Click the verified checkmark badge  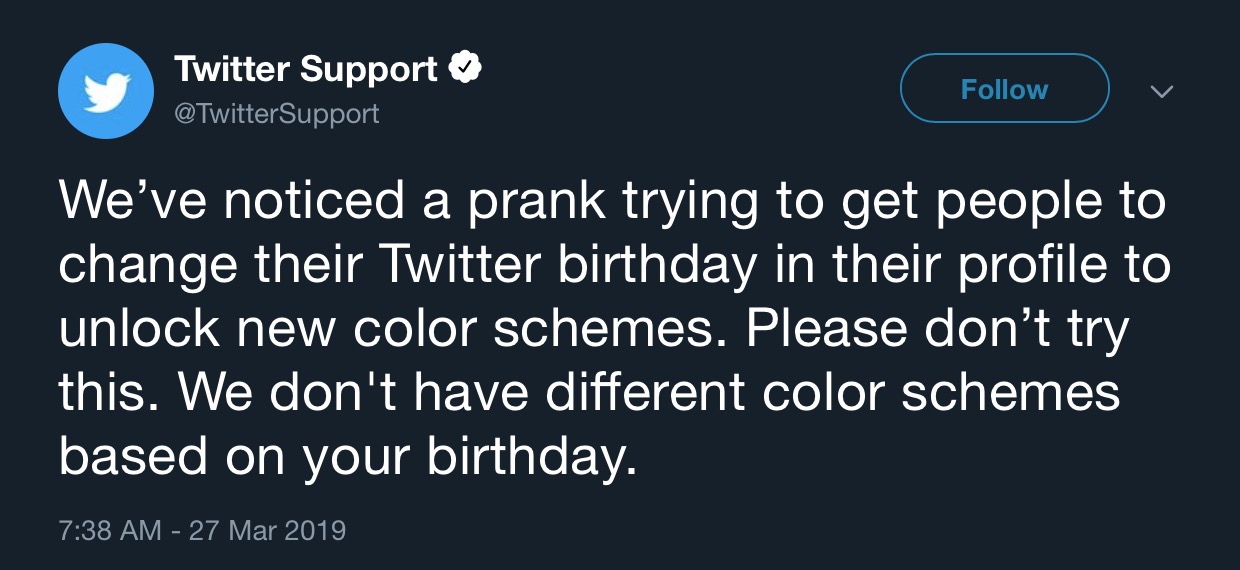click(466, 69)
